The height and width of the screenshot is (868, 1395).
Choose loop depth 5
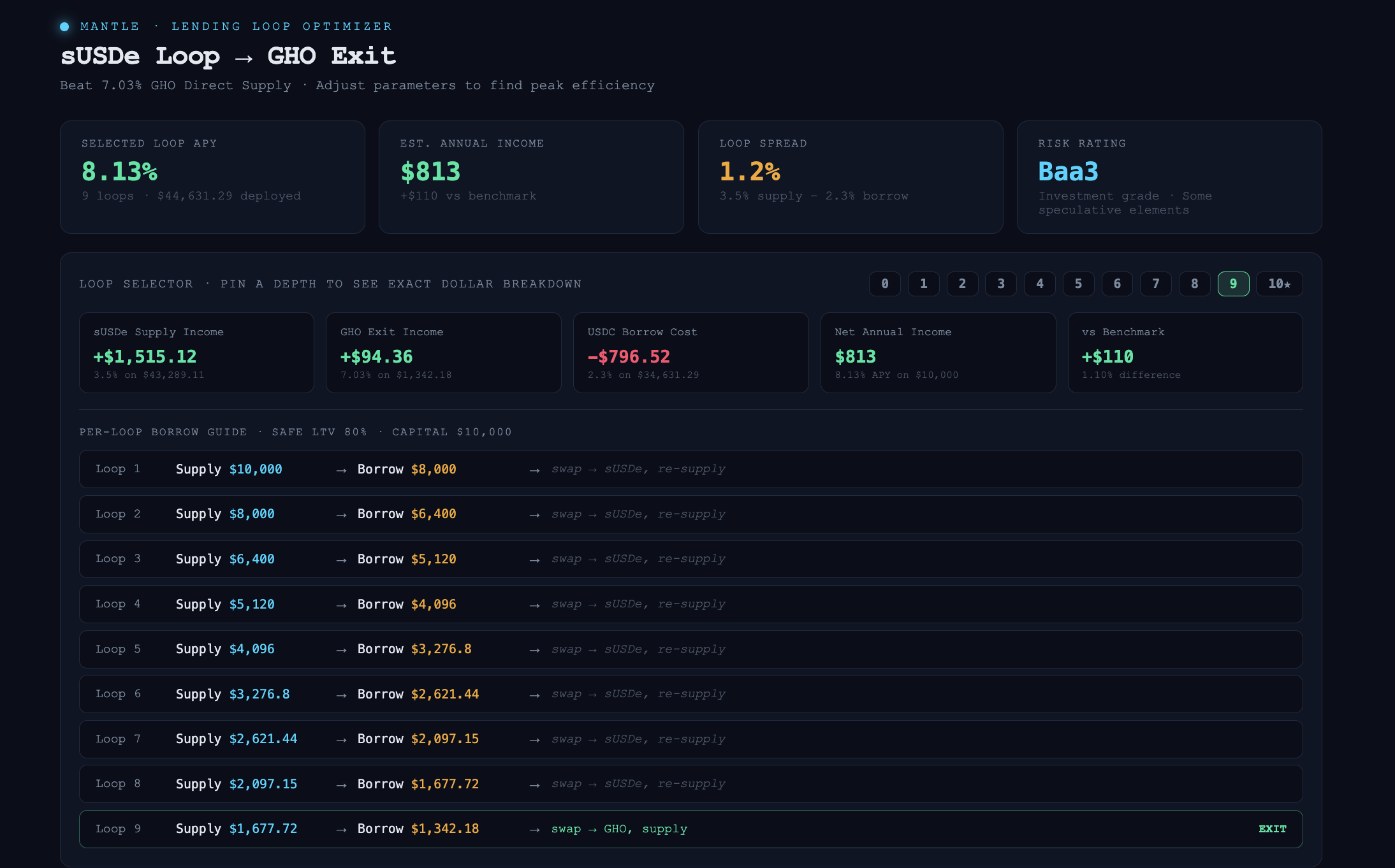pos(1078,284)
